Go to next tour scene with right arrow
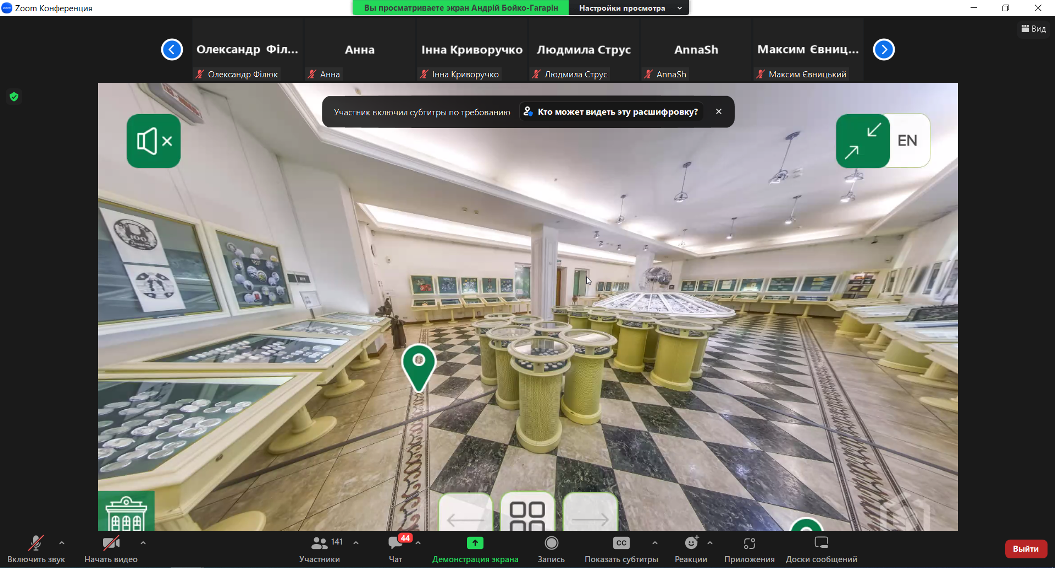Screen dimensions: 1055x568 590,513
